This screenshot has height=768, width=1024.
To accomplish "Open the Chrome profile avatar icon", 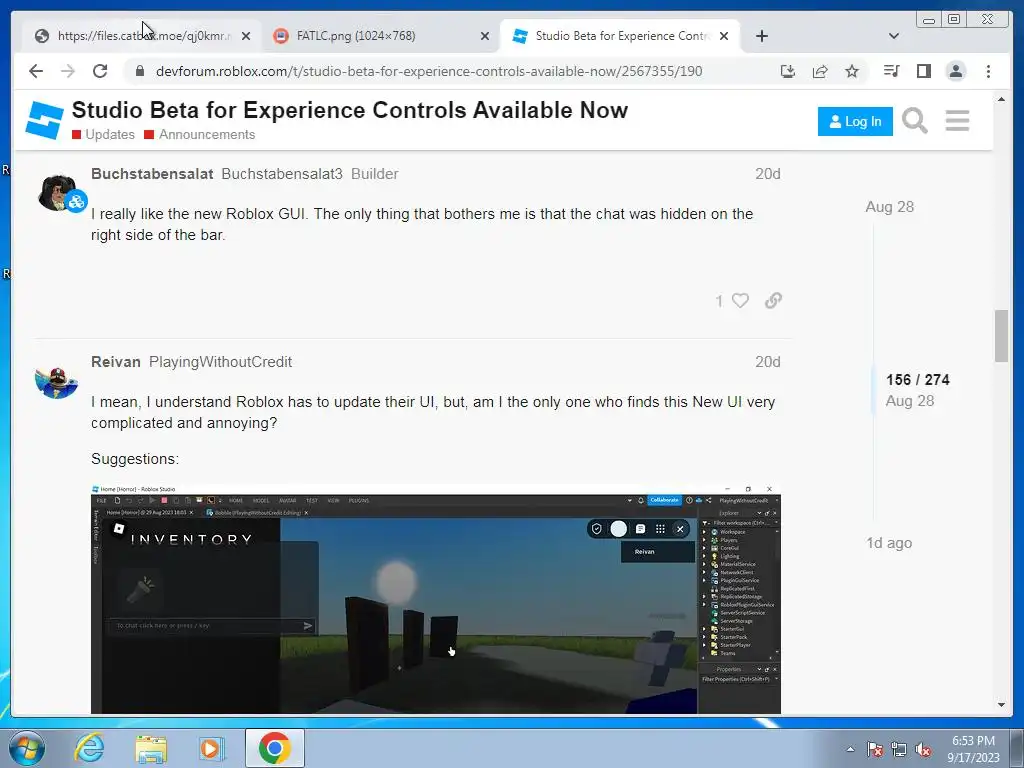I will coord(955,71).
